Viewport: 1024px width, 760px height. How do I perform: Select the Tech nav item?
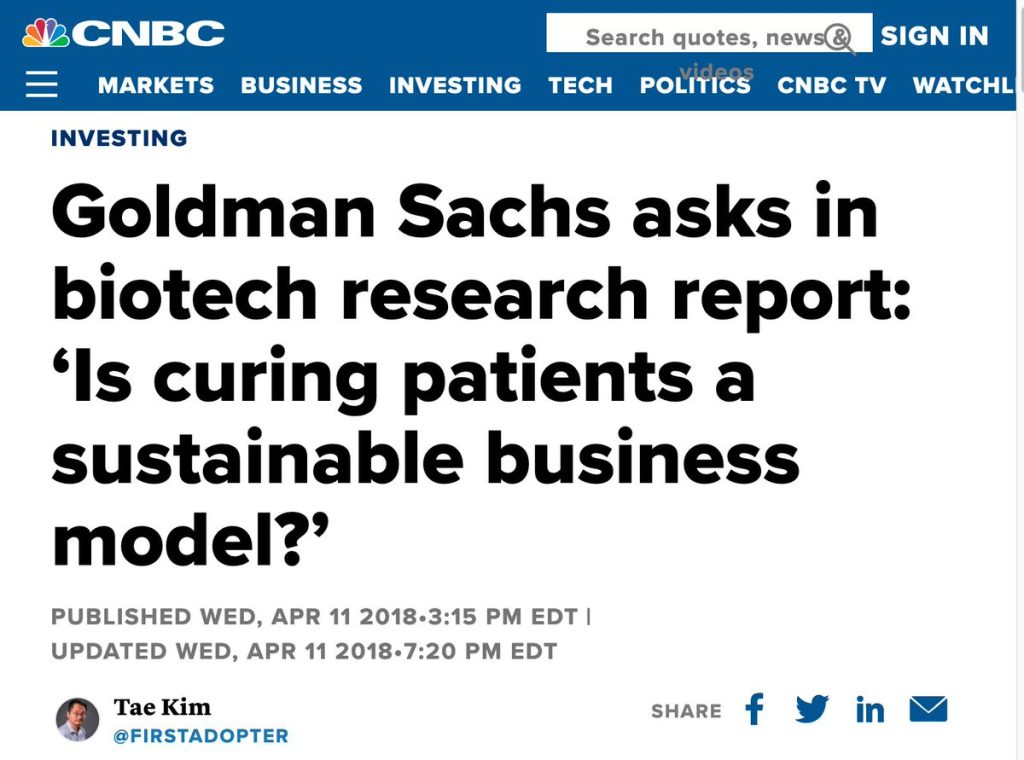[581, 85]
